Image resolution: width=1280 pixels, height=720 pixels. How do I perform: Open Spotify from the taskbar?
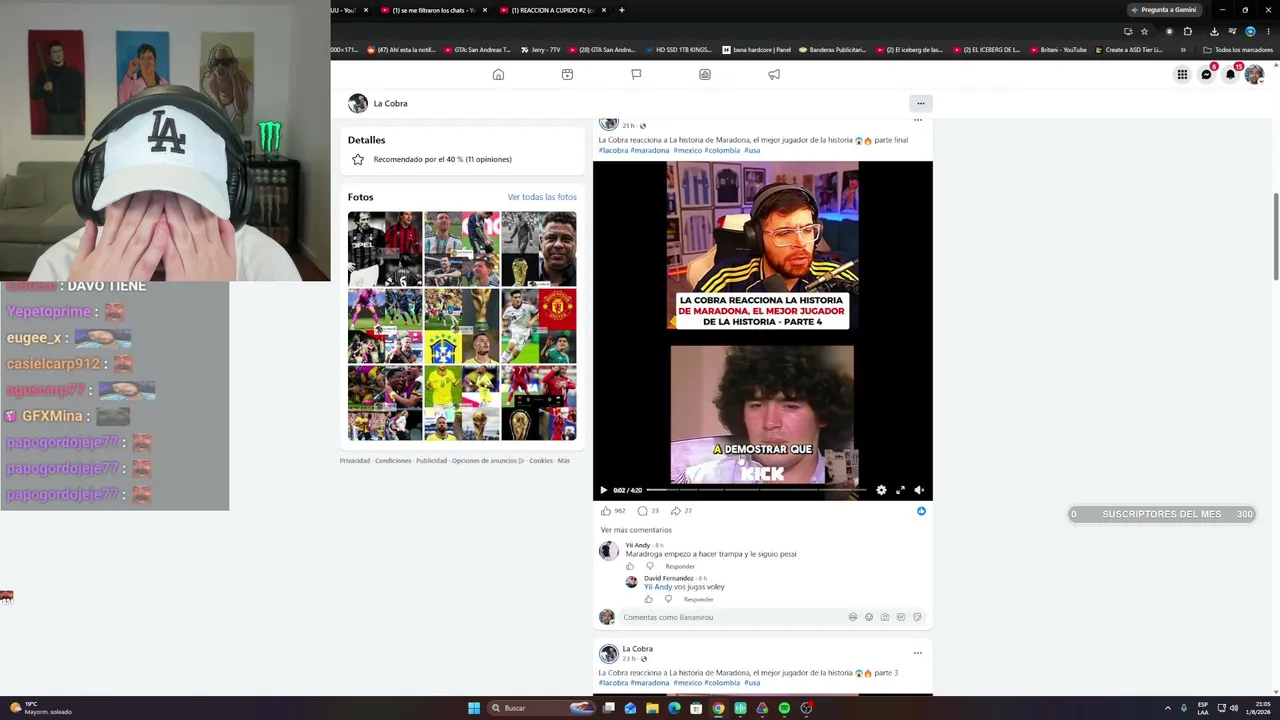coord(784,708)
